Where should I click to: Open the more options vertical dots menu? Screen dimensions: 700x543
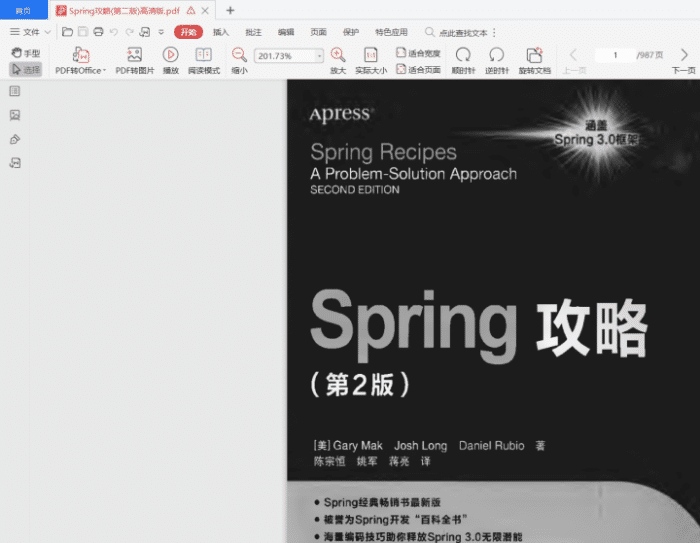[x=494, y=33]
